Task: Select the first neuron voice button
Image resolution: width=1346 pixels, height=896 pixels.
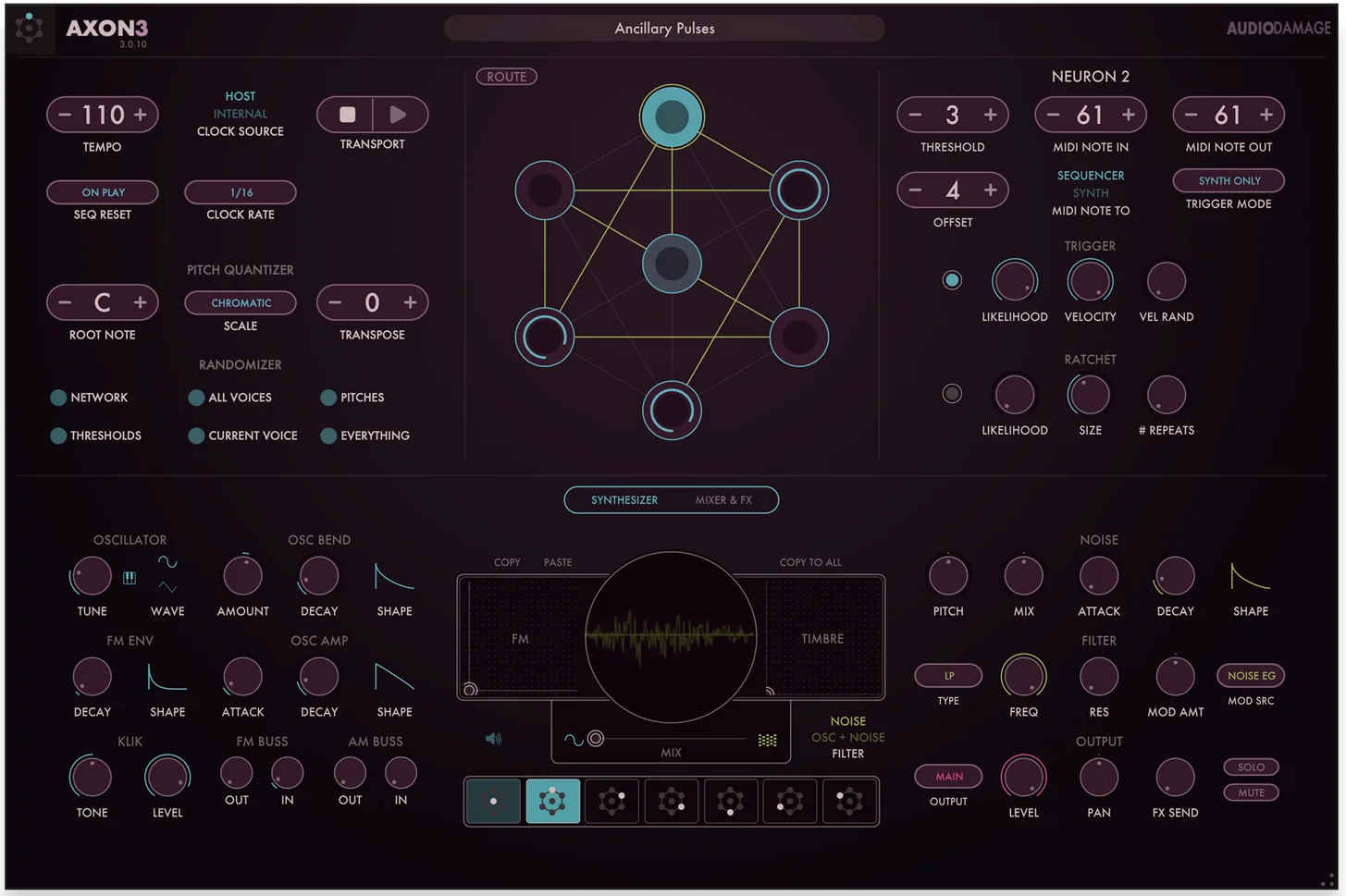Action: tap(493, 801)
